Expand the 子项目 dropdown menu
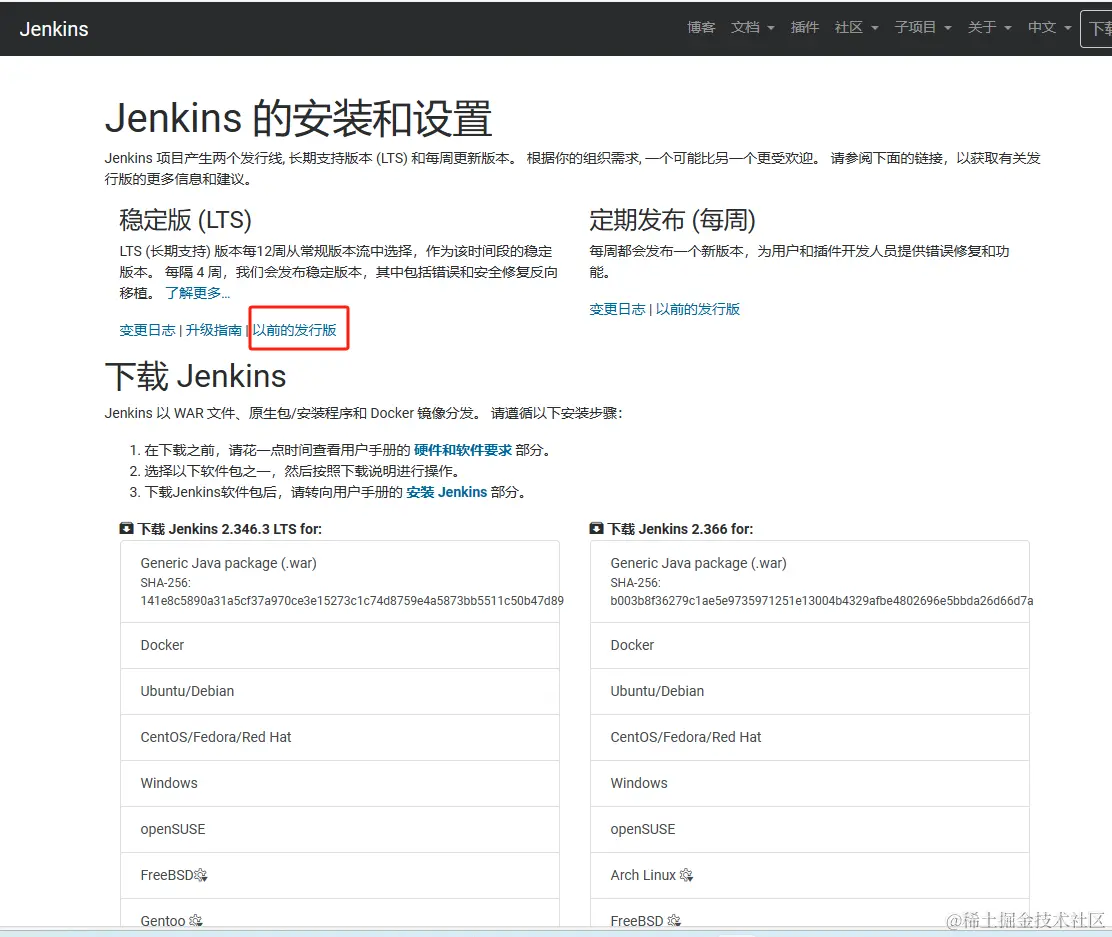This screenshot has width=1112, height=937. coord(923,28)
